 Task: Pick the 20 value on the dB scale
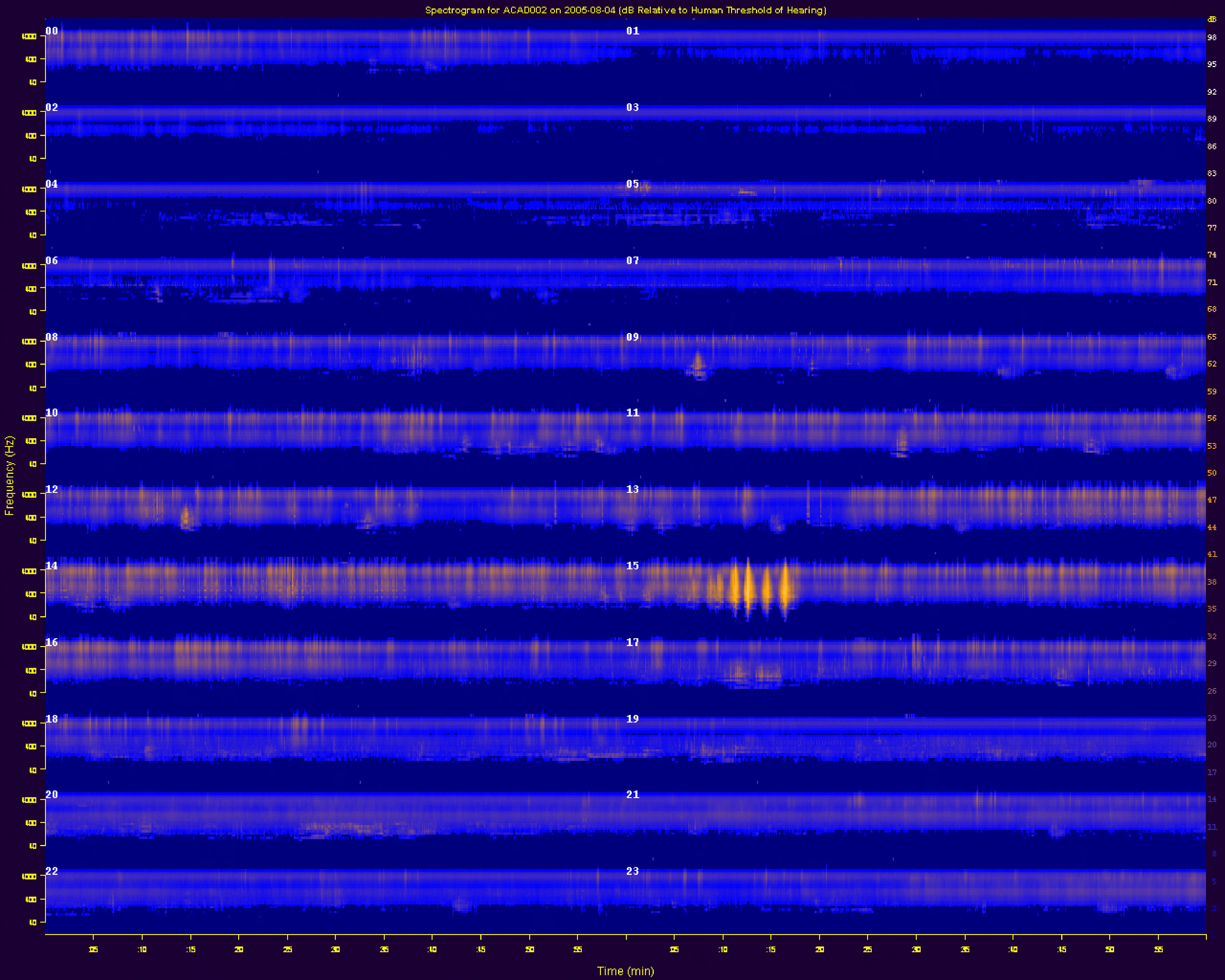pos(1212,745)
